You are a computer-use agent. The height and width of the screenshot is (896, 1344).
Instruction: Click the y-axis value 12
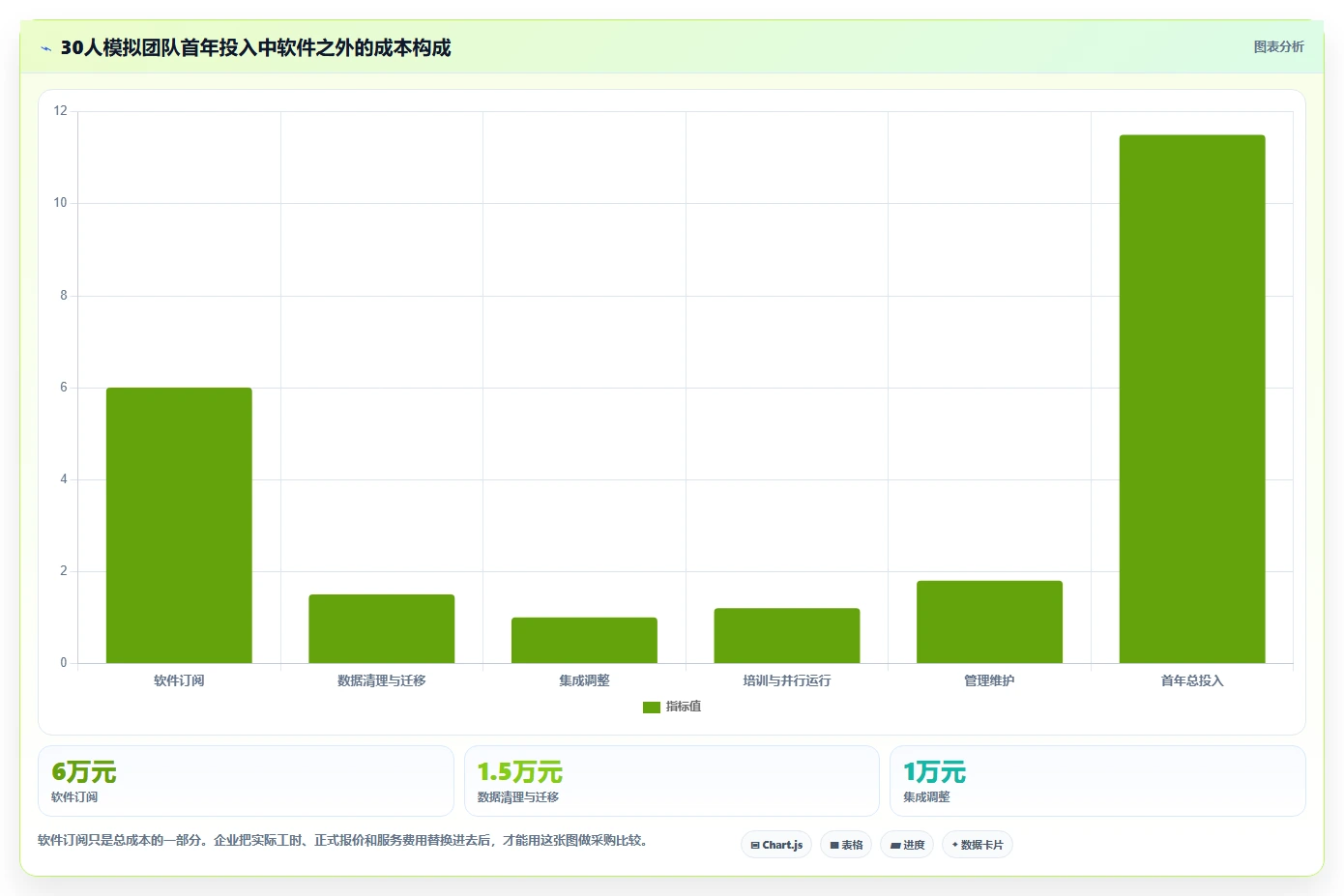[61, 111]
